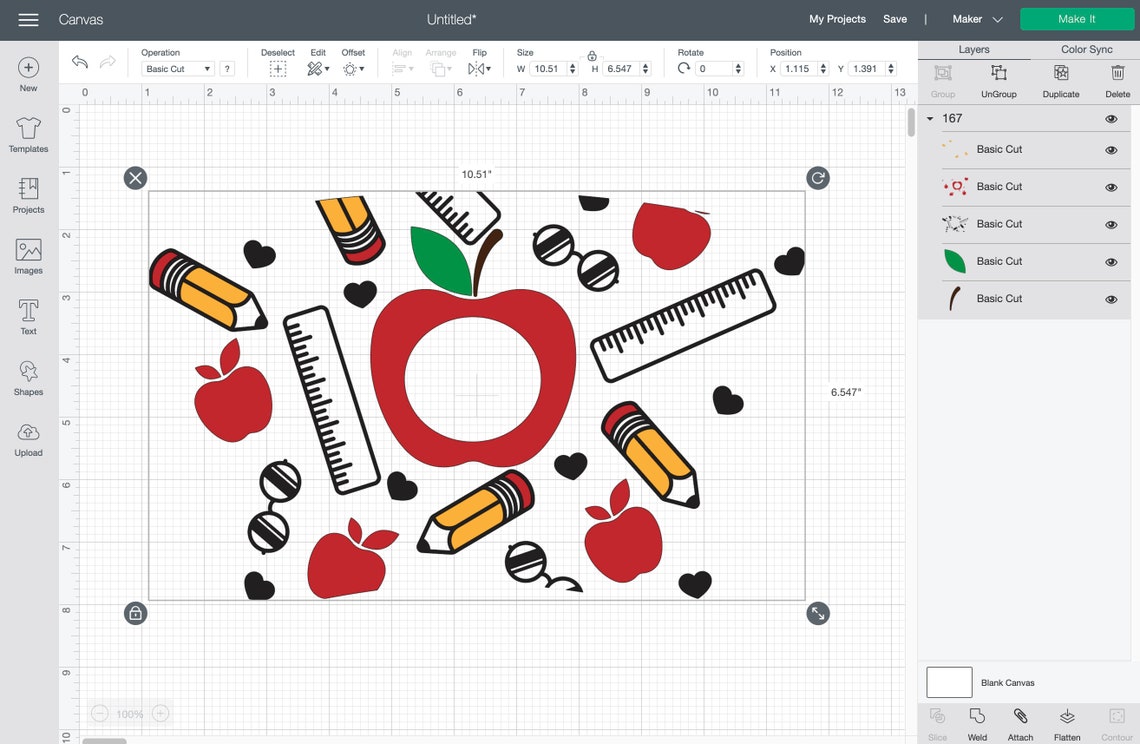Hide the orange dots Basic Cut layer
Viewport: 1140px width, 744px height.
(x=1111, y=150)
